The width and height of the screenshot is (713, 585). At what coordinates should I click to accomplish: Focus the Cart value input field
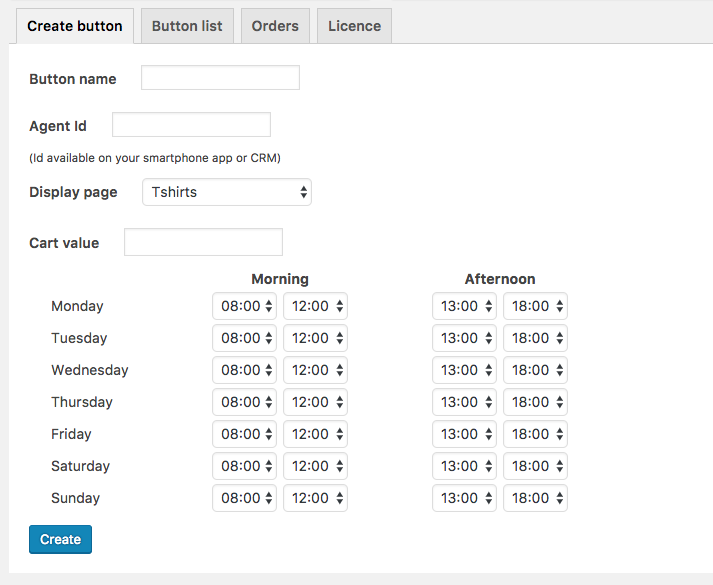coord(203,242)
